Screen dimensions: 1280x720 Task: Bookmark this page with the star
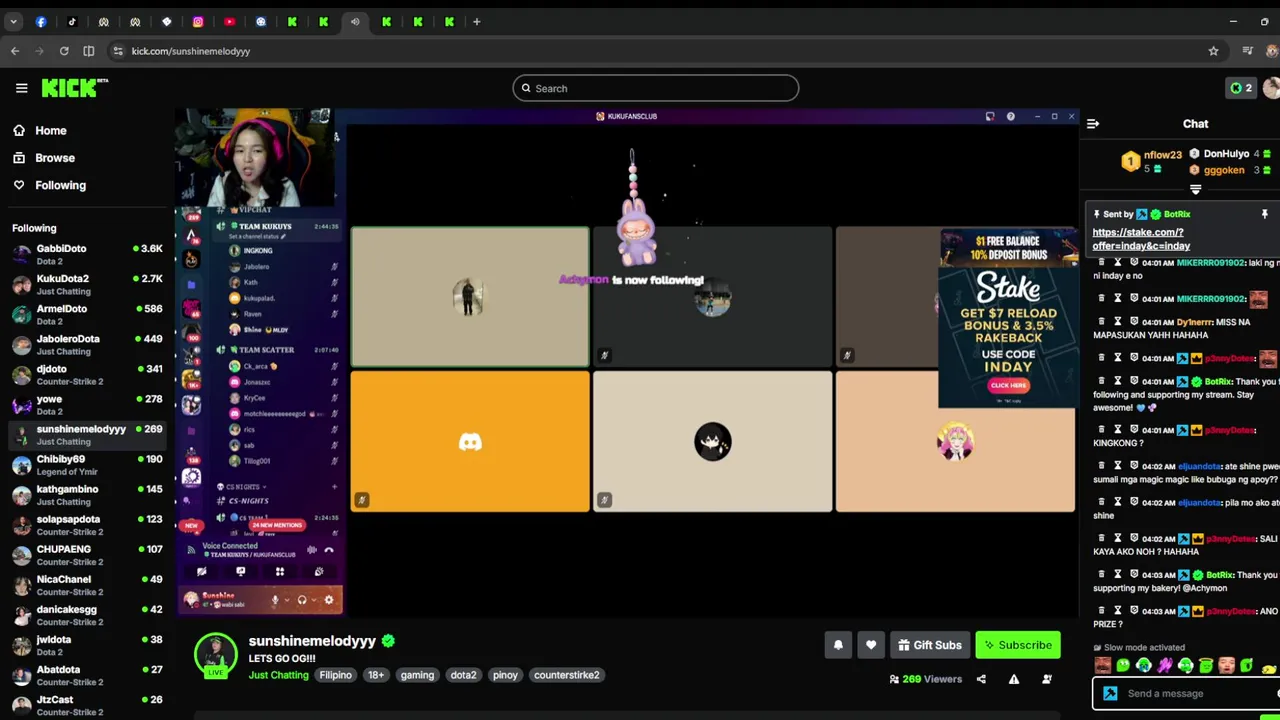(x=1213, y=51)
